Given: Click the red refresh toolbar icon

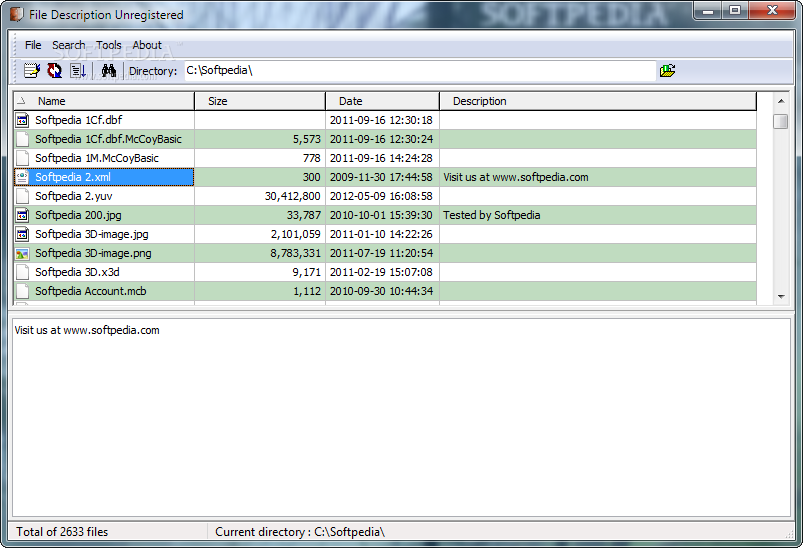Looking at the screenshot, I should coord(54,70).
